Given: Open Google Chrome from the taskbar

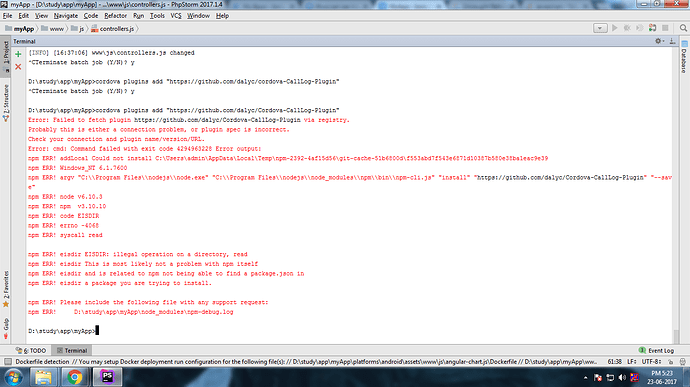Looking at the screenshot, I should click(75, 377).
